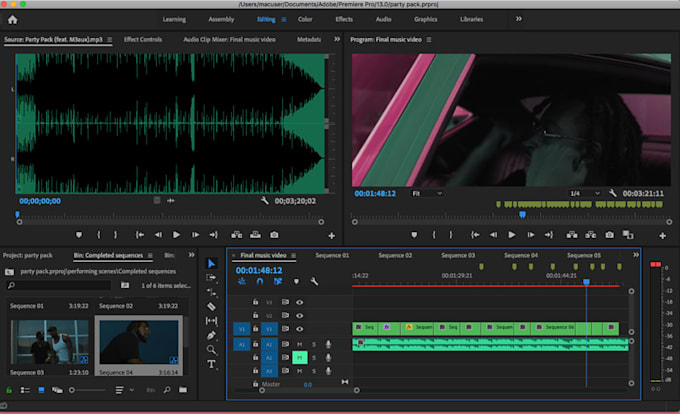Show hidden Project panel tabs chevron
Viewport: 680px width, 414px height.
point(191,255)
